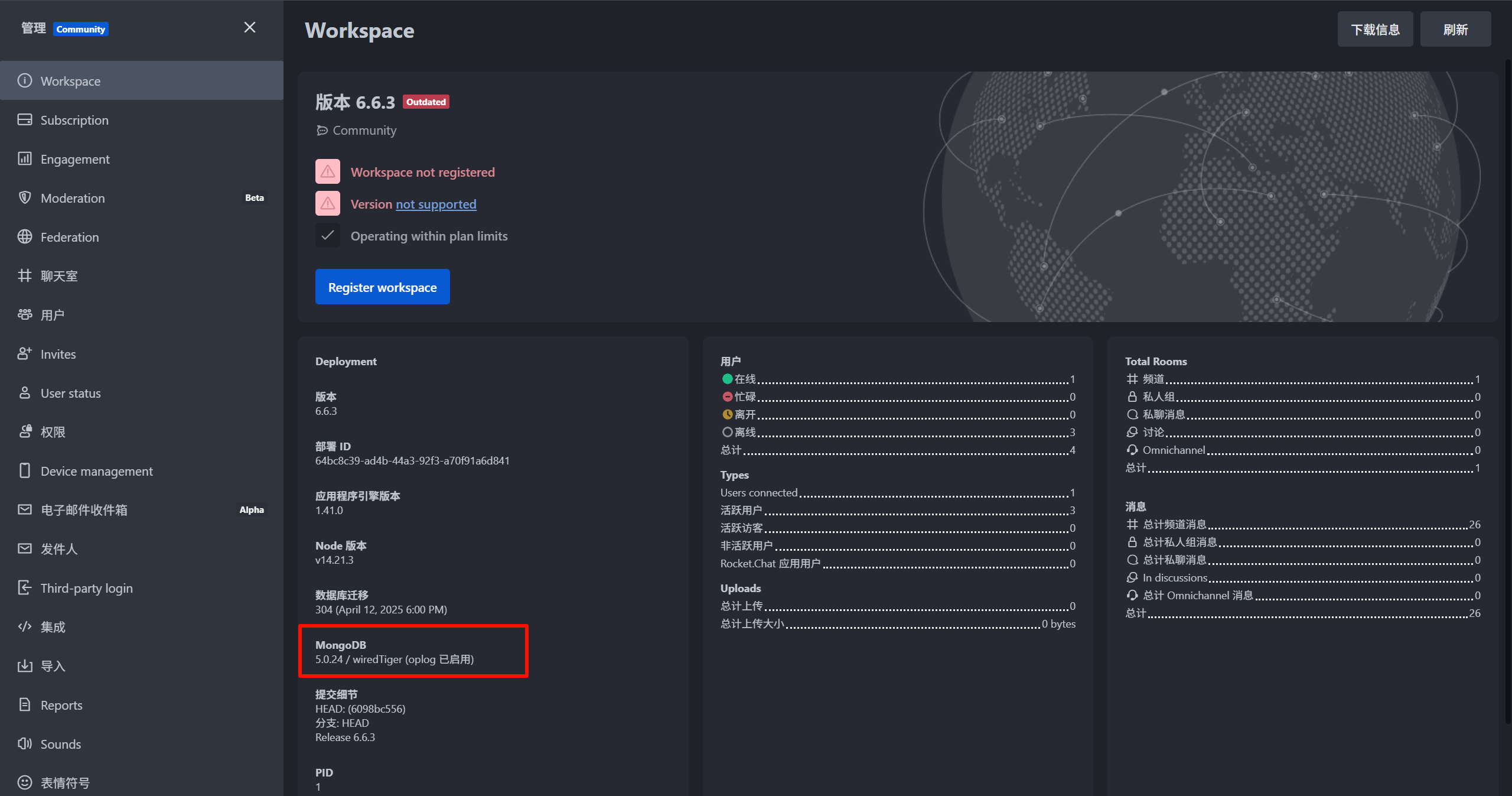Click checkmark icon beside plan limits
This screenshot has height=796, width=1512.
coord(328,235)
